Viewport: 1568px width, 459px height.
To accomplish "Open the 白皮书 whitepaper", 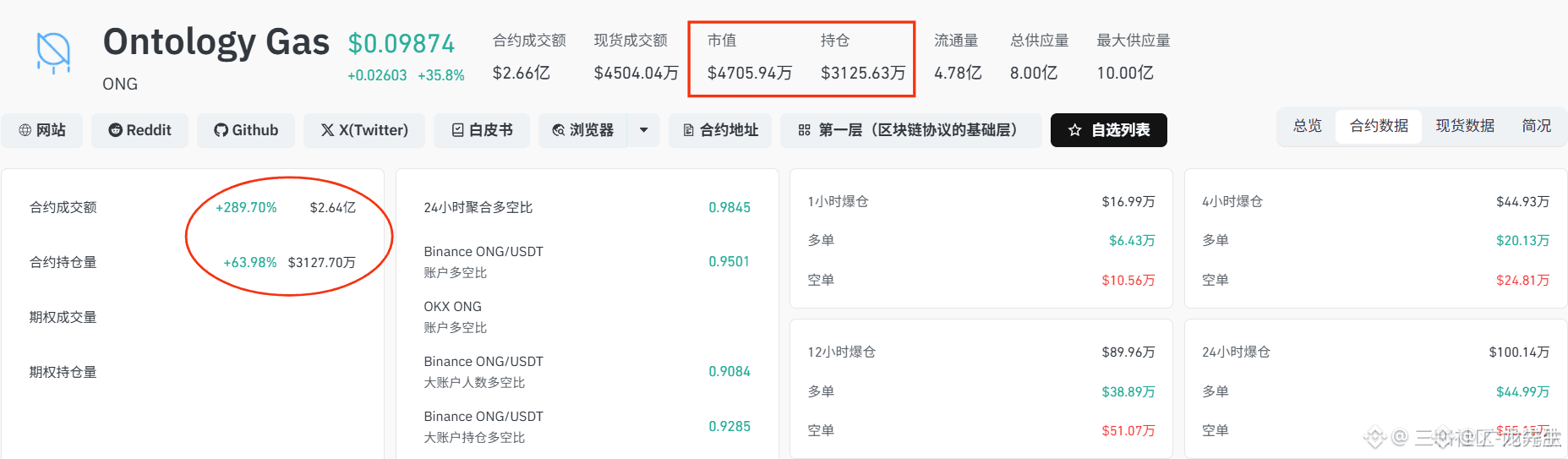I will [x=482, y=130].
